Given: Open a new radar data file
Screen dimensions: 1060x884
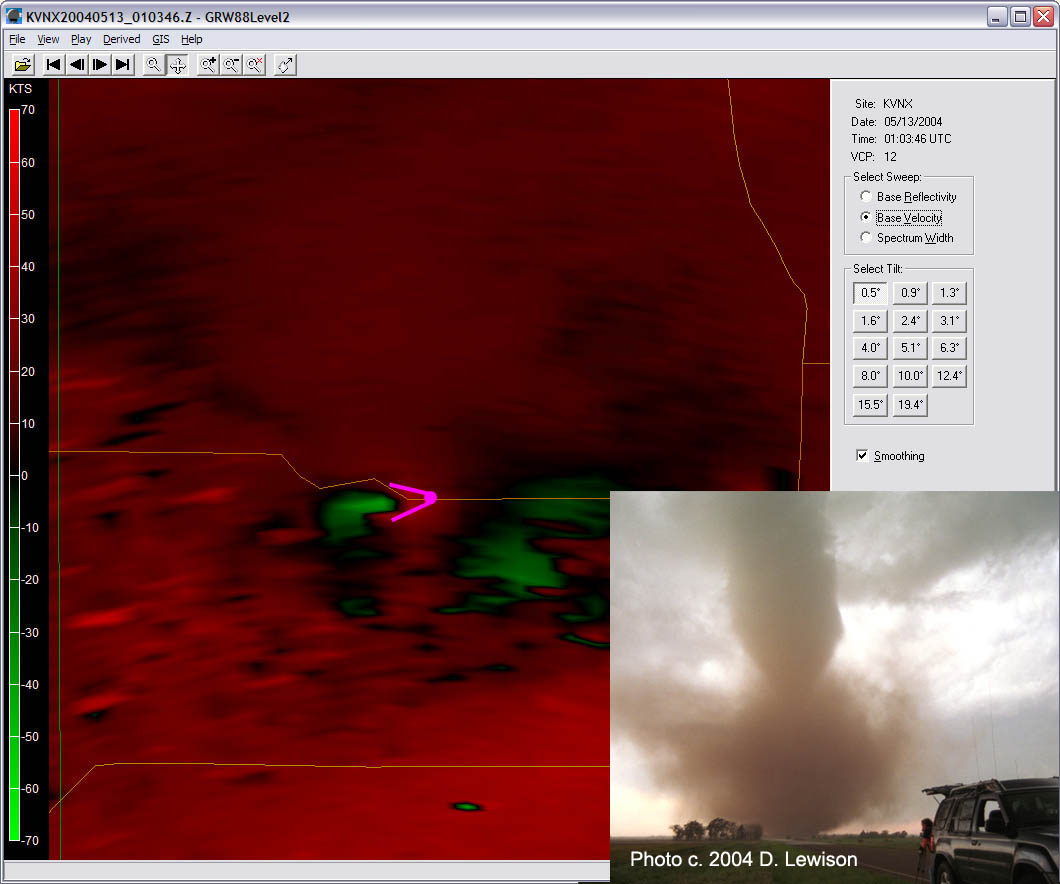Looking at the screenshot, I should coord(22,64).
